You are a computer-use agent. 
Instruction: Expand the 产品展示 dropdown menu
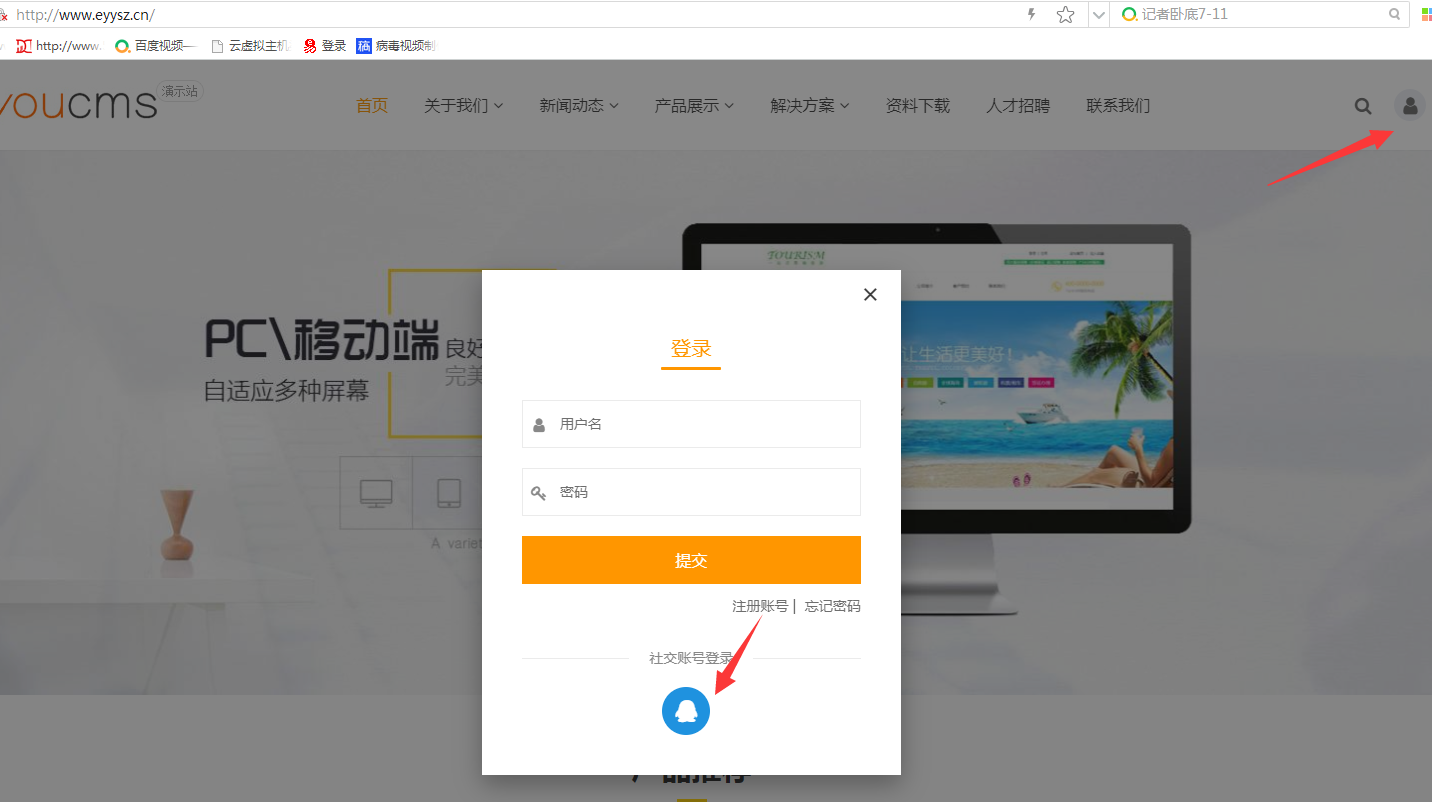tap(694, 105)
